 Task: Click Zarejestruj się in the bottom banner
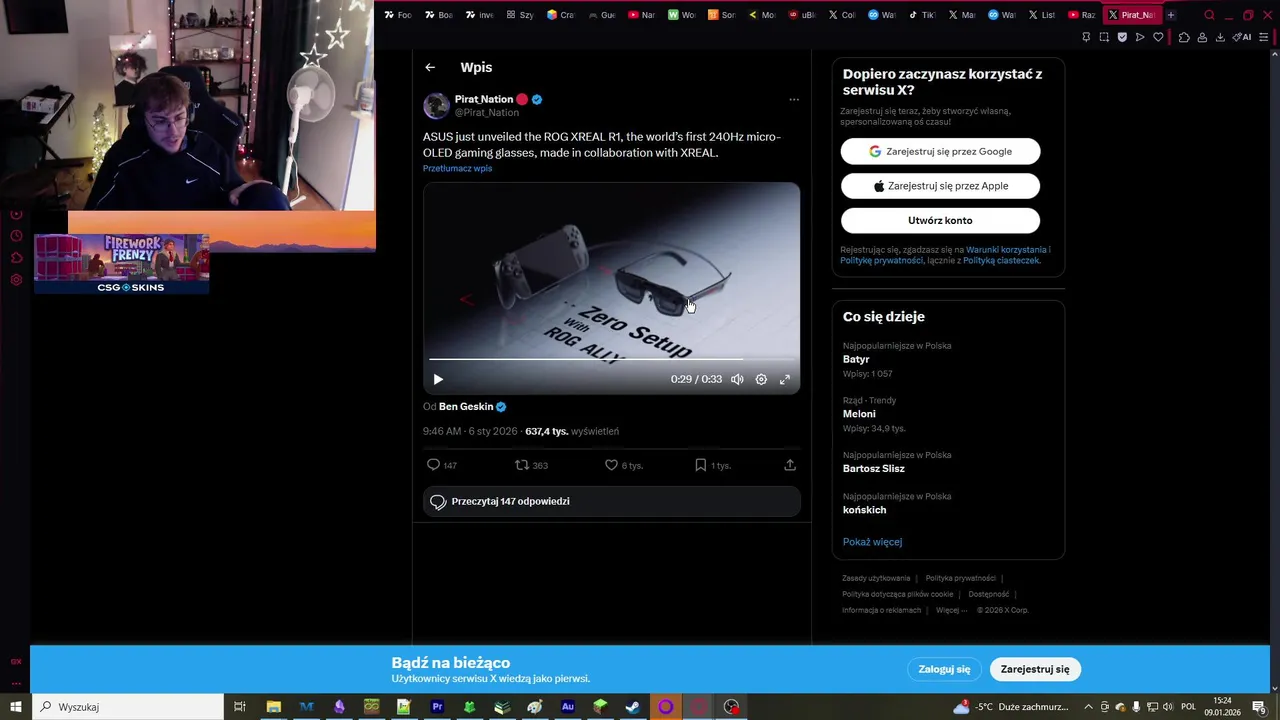coord(1035,669)
